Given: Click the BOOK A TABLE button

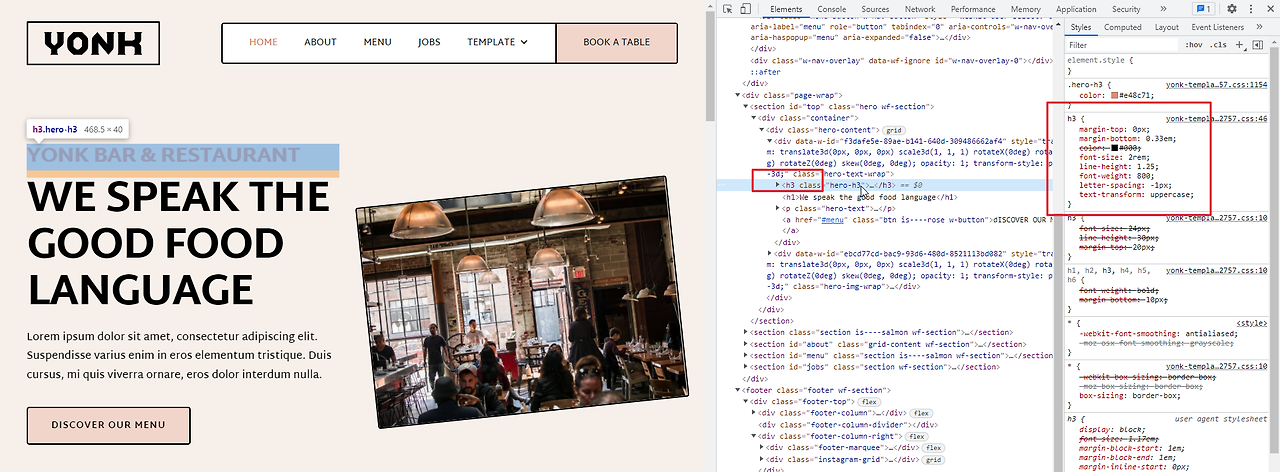Looking at the screenshot, I should [x=616, y=42].
